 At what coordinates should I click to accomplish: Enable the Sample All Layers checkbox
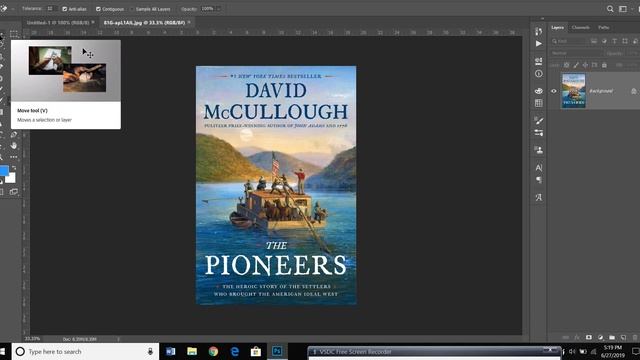pos(131,9)
